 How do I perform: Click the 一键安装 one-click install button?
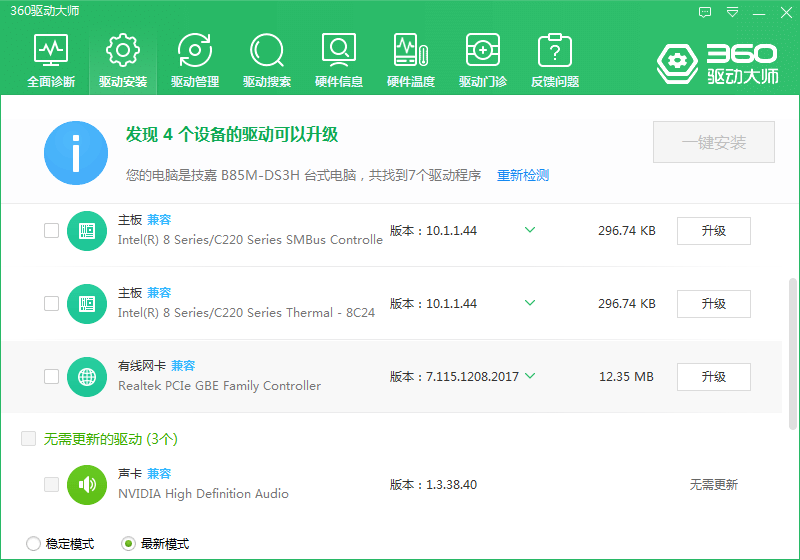(x=714, y=142)
